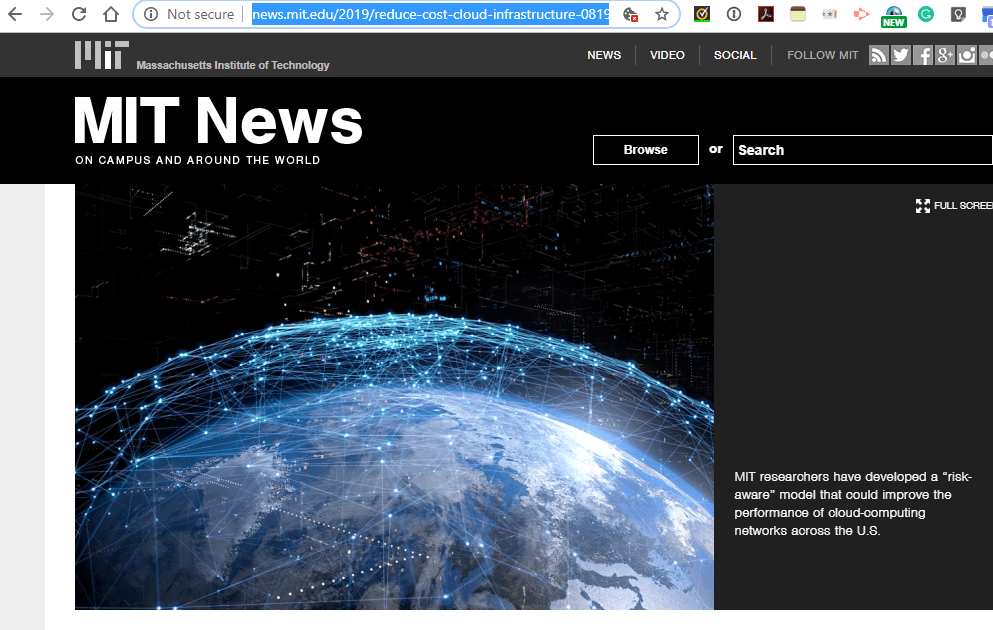This screenshot has width=993, height=630.
Task: Switch to the VIDEO section
Action: tap(667, 55)
